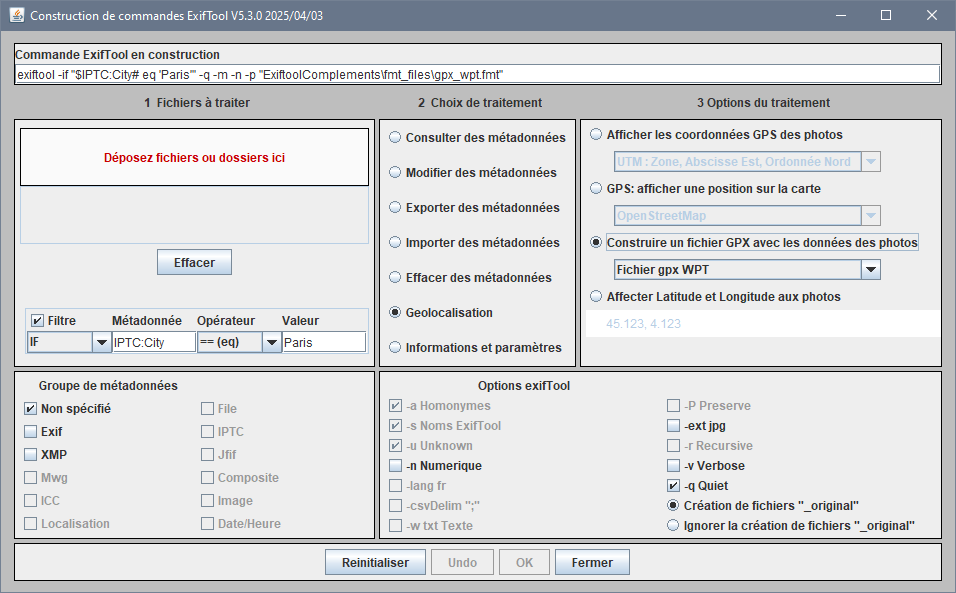This screenshot has width=956, height=593.
Task: Check the -lang fr option
Action: [396, 486]
